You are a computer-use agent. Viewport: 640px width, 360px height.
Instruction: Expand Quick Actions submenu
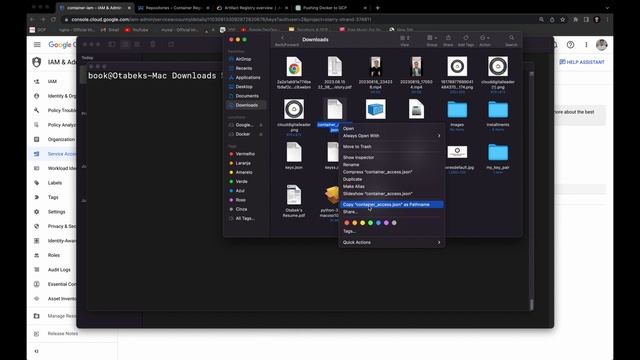click(x=391, y=242)
